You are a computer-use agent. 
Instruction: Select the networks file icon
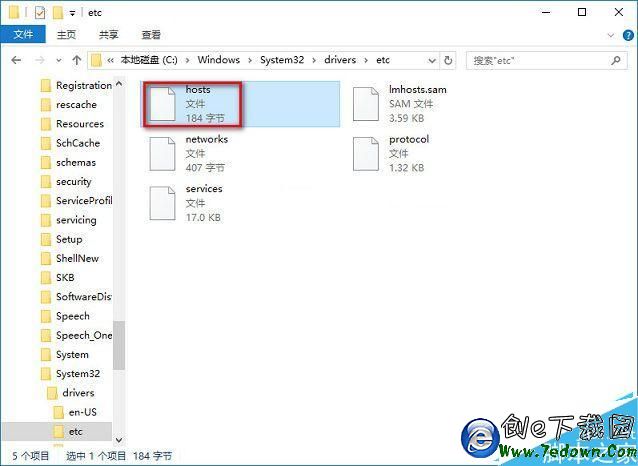162,153
